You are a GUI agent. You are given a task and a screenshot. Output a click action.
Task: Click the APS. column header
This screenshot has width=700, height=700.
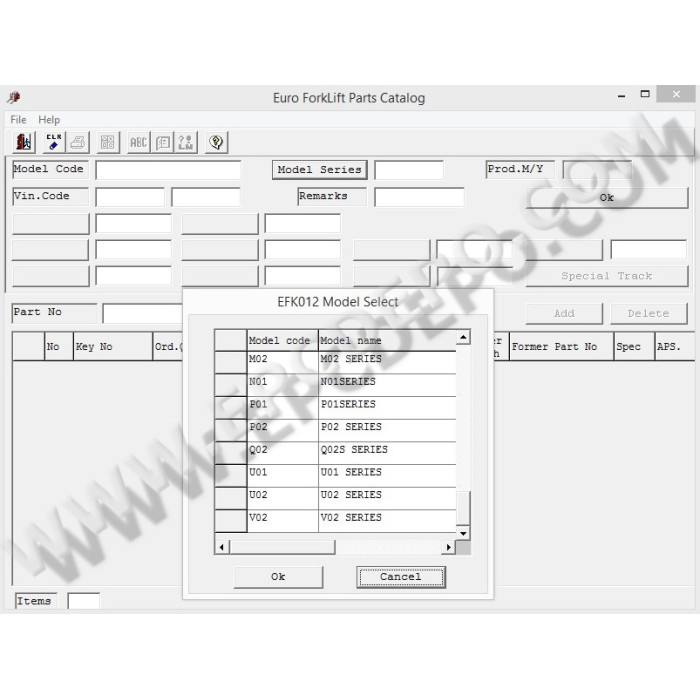pyautogui.click(x=675, y=346)
